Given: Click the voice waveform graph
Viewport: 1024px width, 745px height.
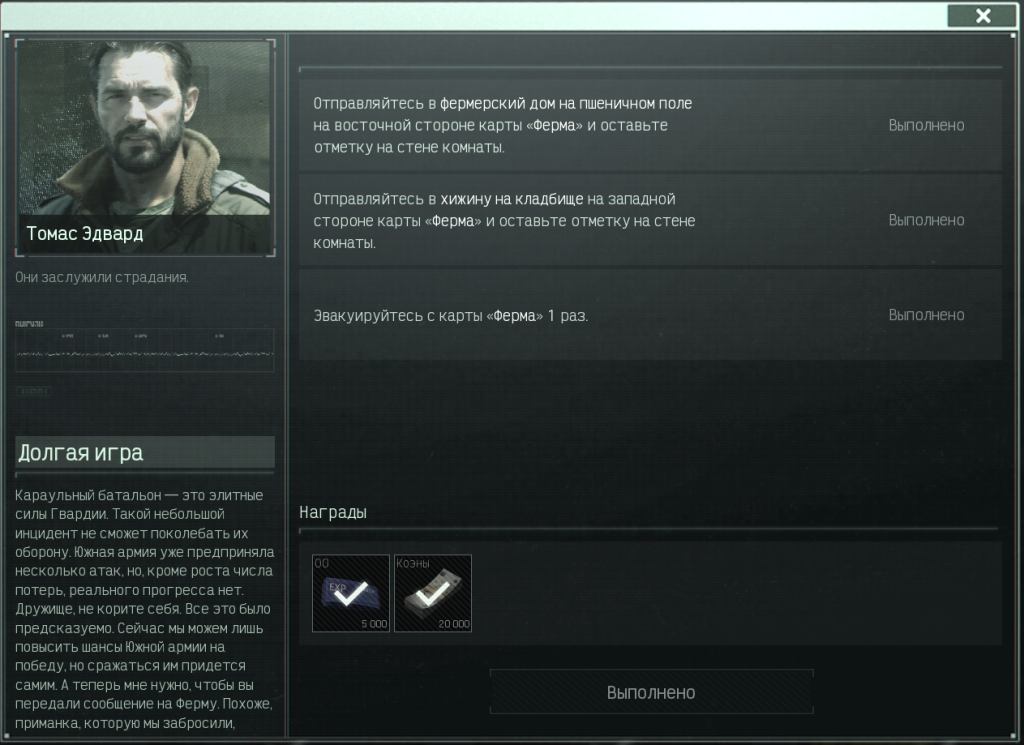Looking at the screenshot, I should click(x=145, y=350).
